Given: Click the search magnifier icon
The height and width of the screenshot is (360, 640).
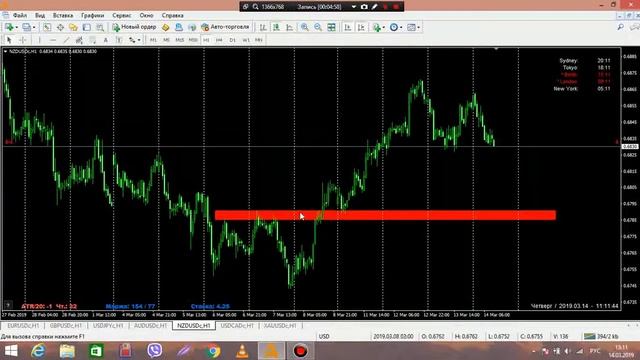Looking at the screenshot, I should [620, 27].
